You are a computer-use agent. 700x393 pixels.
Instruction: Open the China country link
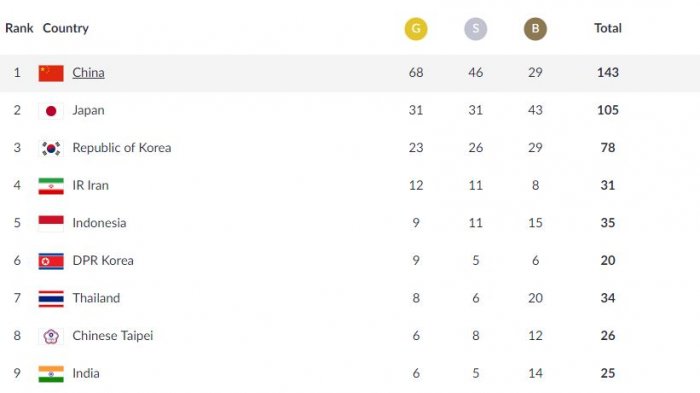pos(88,73)
